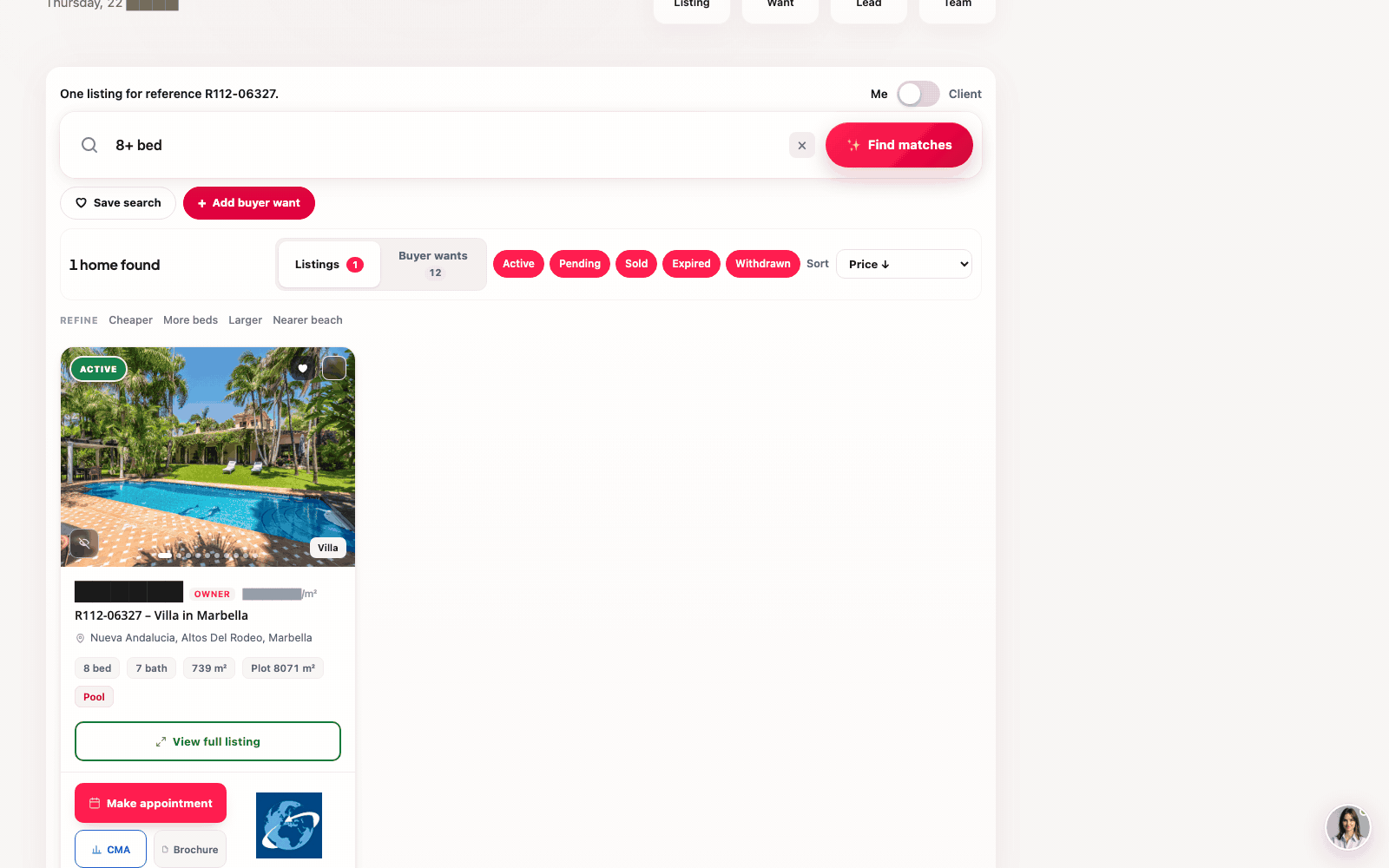Save the current search
The height and width of the screenshot is (868, 1389).
click(118, 203)
